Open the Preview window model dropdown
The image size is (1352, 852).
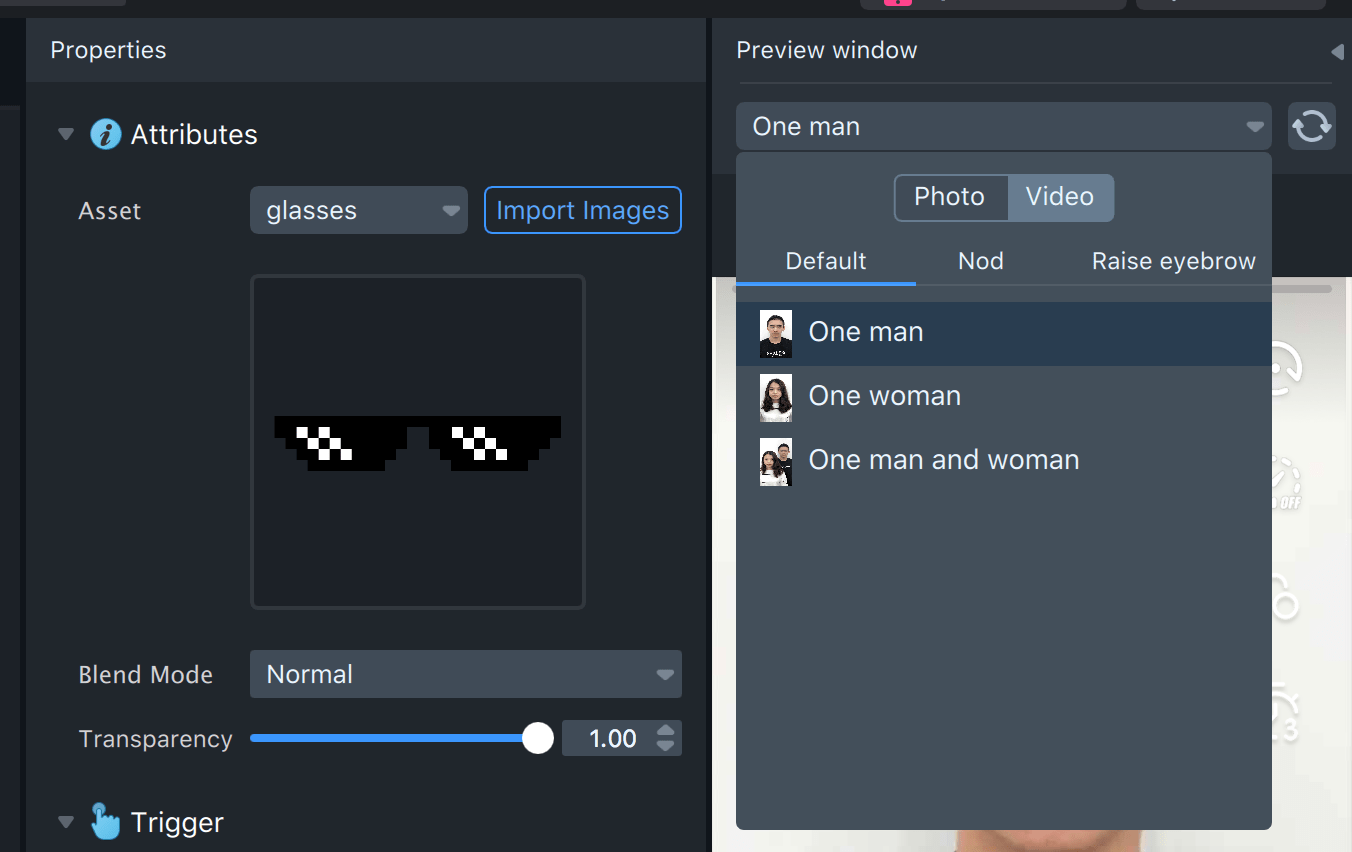[1004, 126]
